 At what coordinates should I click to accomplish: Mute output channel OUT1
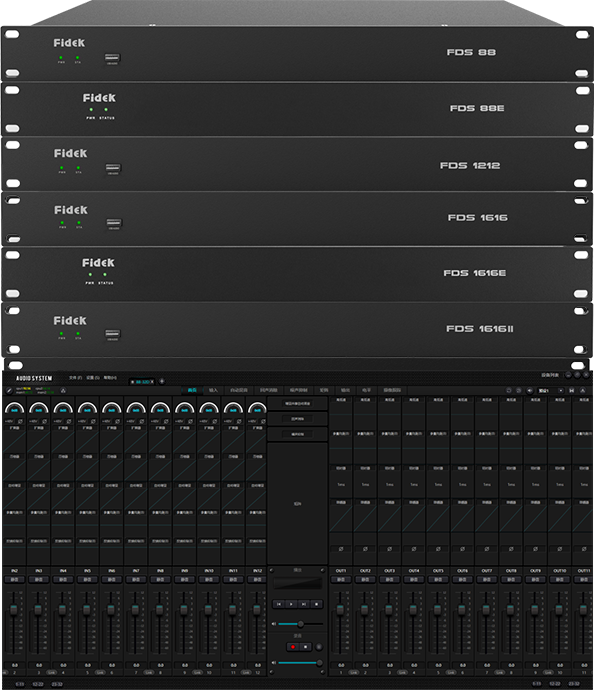tap(341, 580)
